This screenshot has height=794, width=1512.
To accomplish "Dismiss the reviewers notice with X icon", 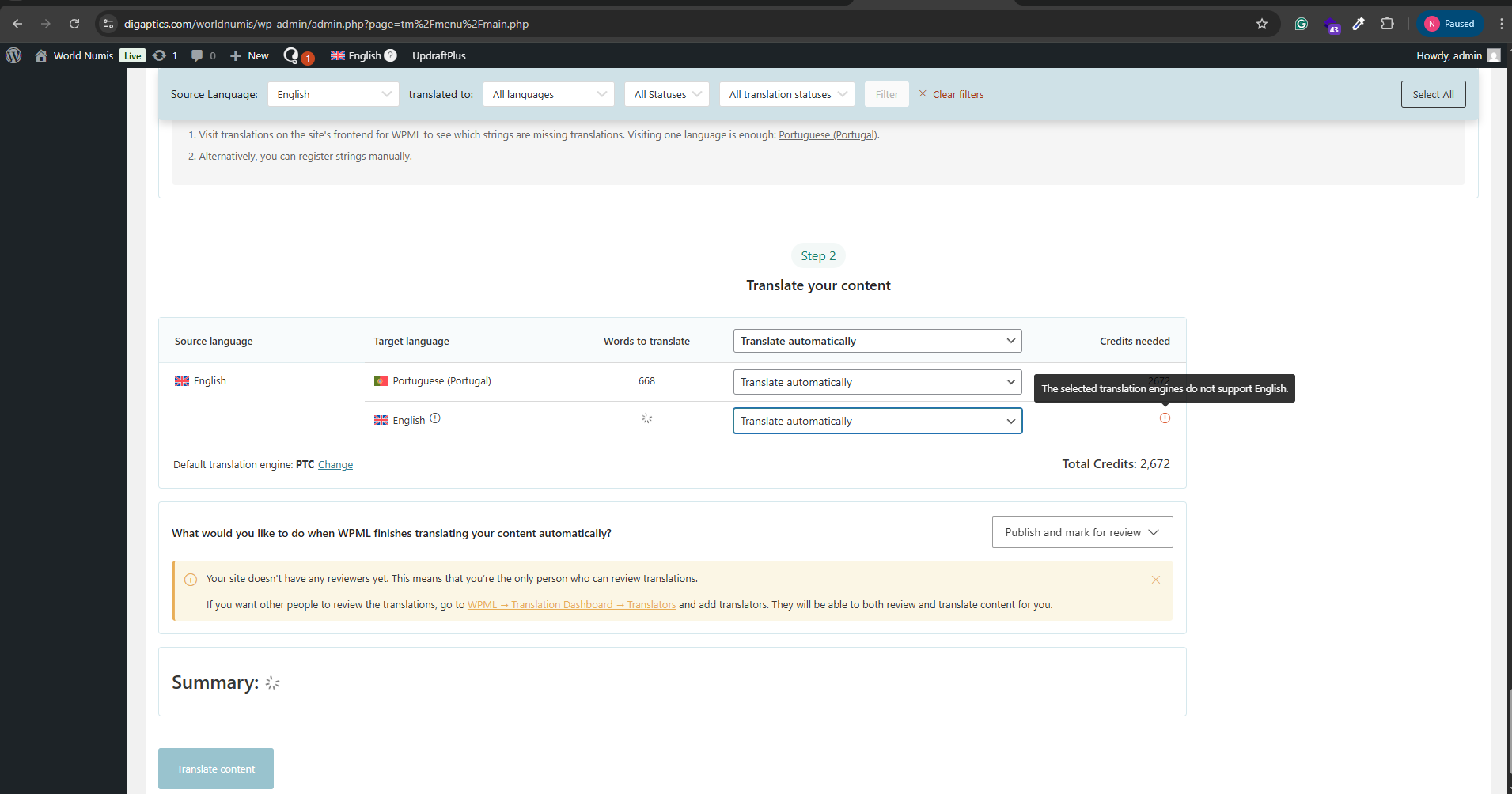I will (x=1156, y=580).
